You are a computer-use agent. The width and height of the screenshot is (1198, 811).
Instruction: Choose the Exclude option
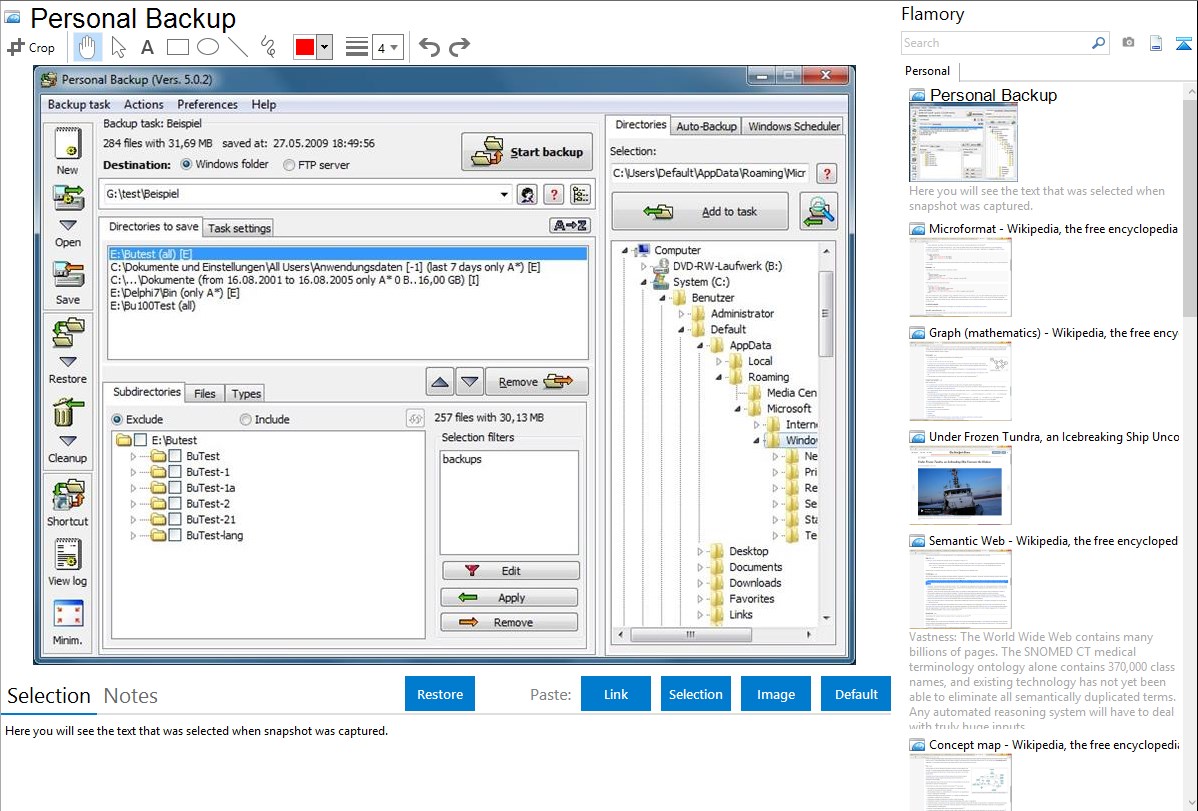pyautogui.click(x=117, y=420)
